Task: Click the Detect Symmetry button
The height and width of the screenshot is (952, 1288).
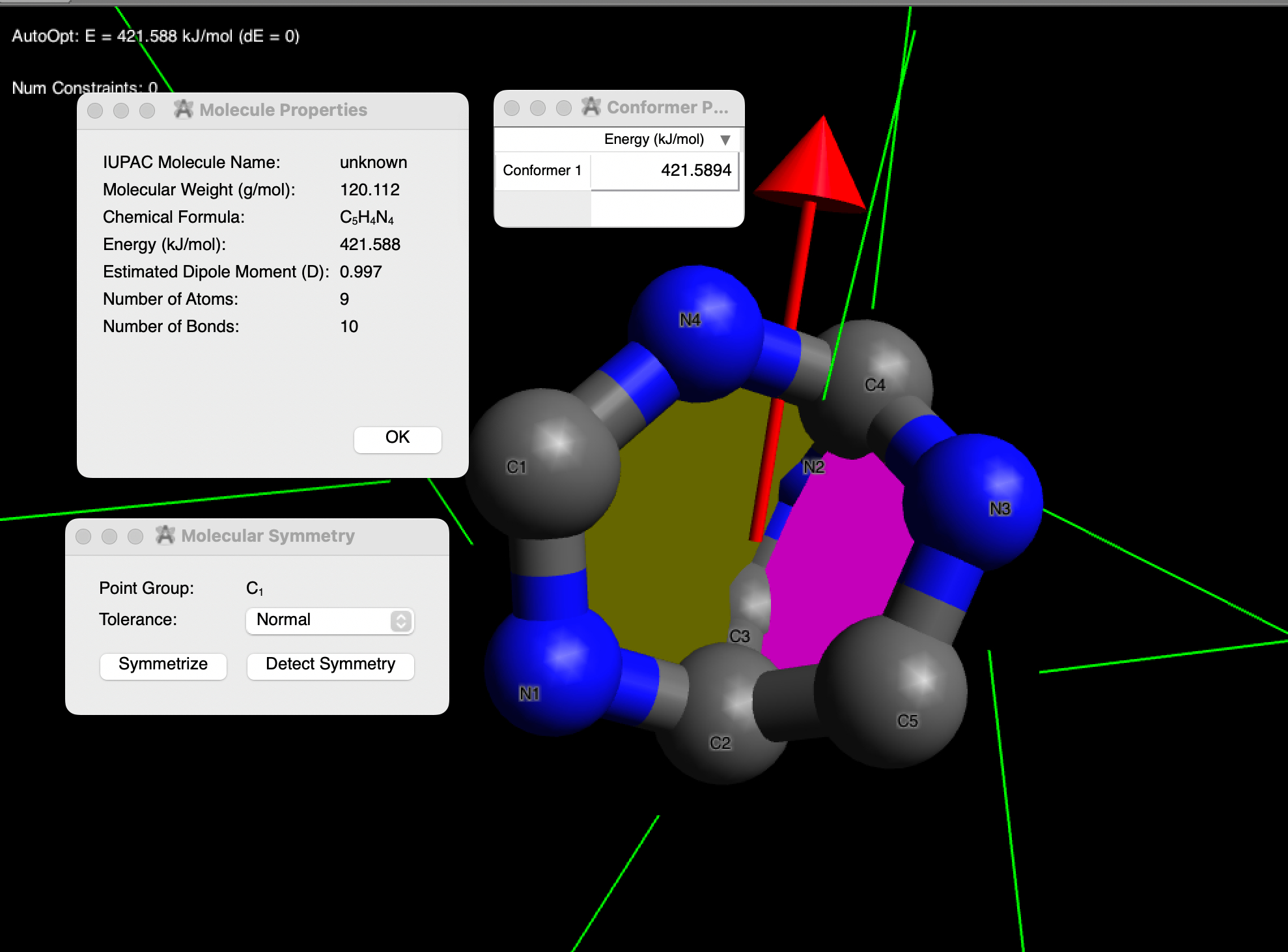Action: tap(330, 665)
